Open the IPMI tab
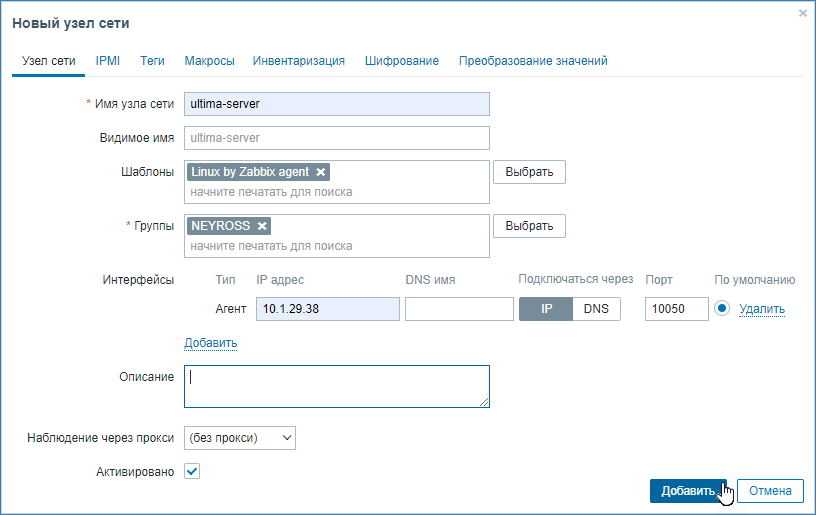The width and height of the screenshot is (816, 515). (x=108, y=61)
